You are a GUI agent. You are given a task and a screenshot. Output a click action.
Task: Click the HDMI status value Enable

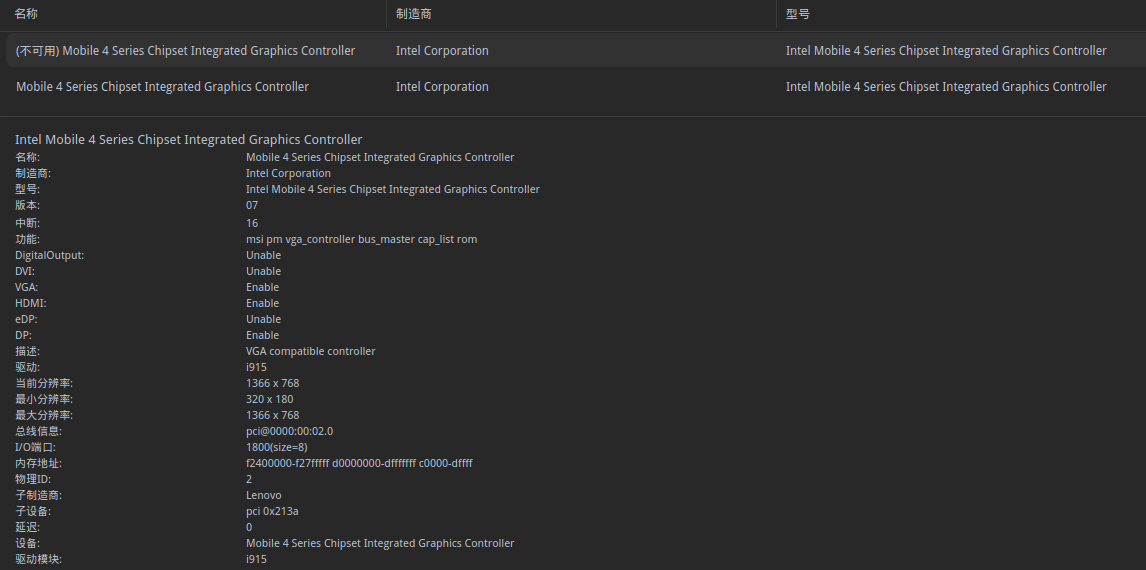pyautogui.click(x=263, y=303)
